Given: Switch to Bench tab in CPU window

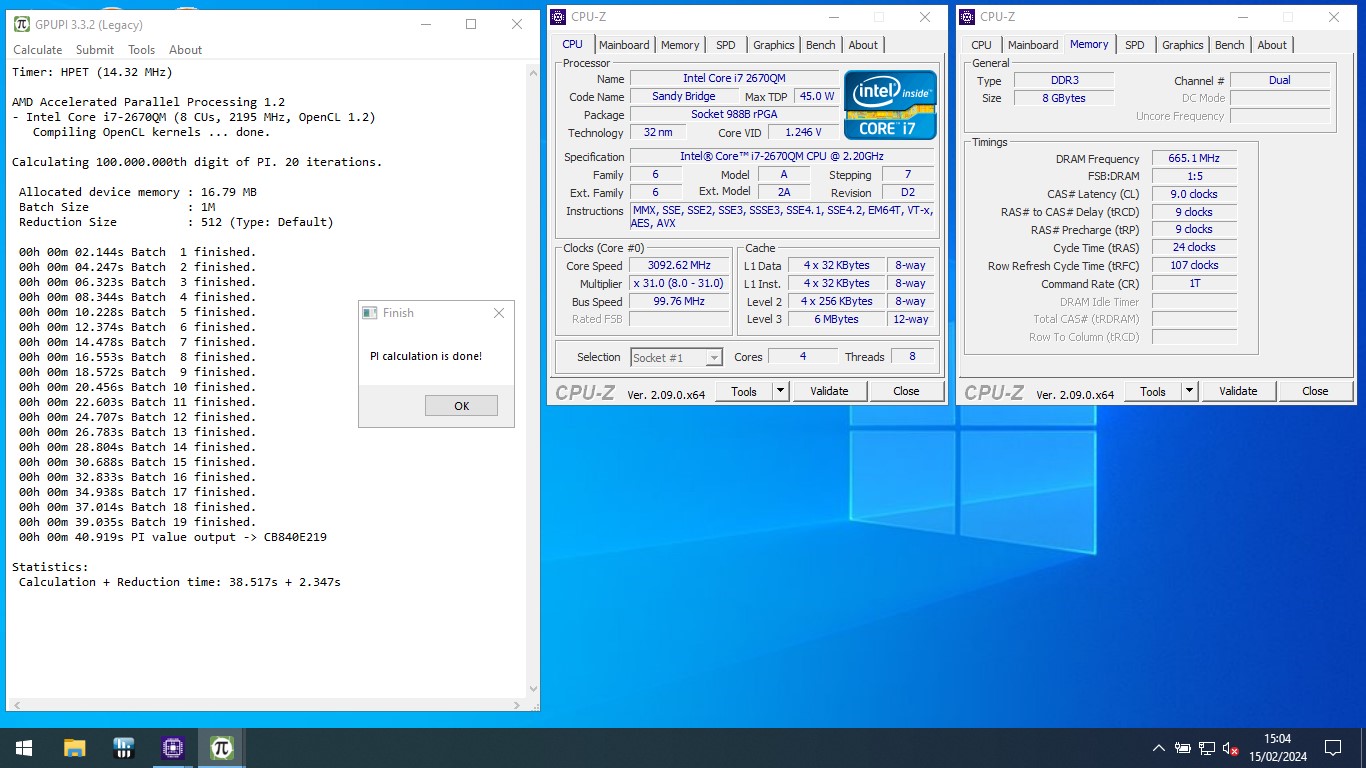Looking at the screenshot, I should pyautogui.click(x=821, y=45).
